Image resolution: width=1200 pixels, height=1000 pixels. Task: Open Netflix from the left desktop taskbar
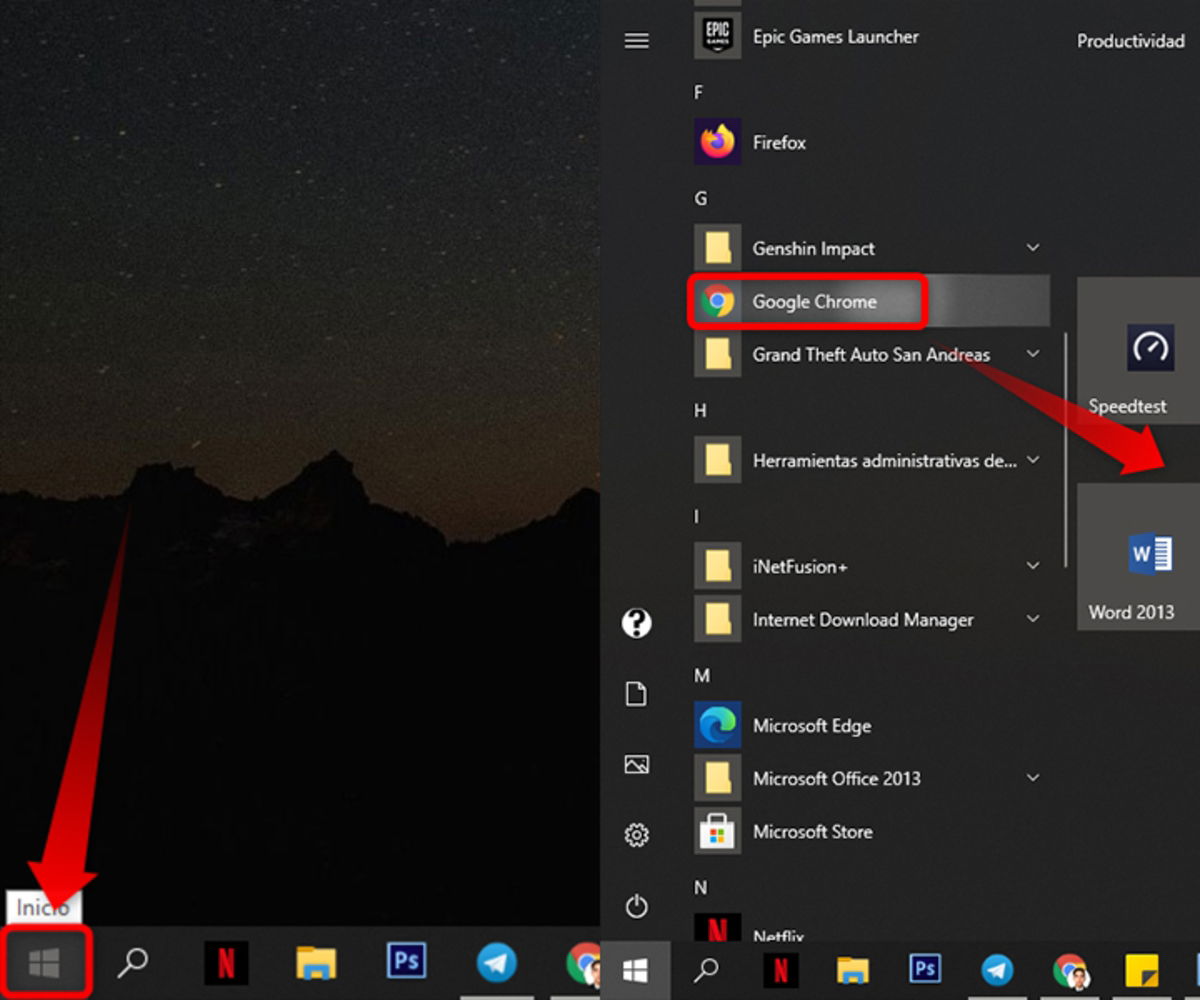(x=226, y=963)
